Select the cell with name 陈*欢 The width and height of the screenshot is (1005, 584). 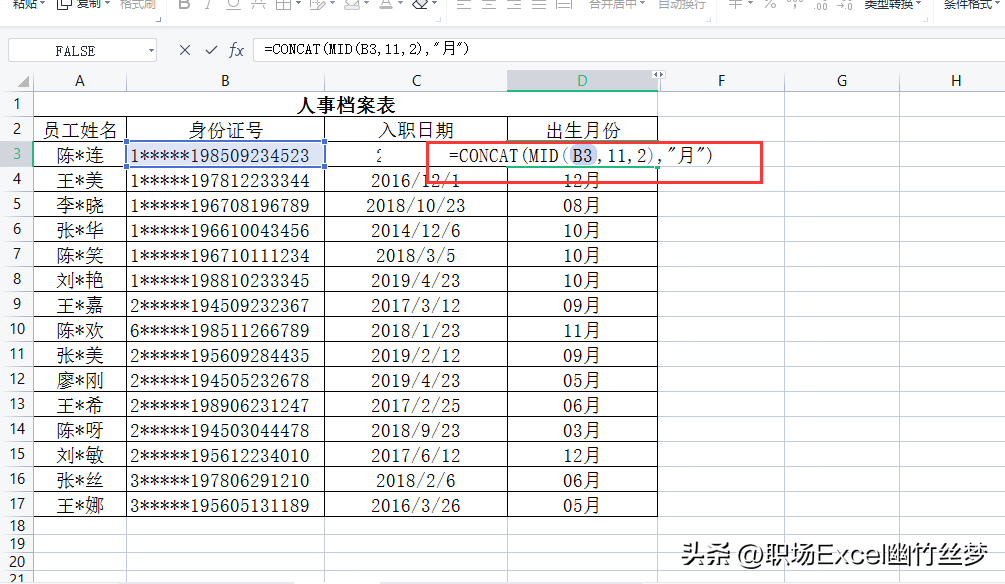(80, 330)
